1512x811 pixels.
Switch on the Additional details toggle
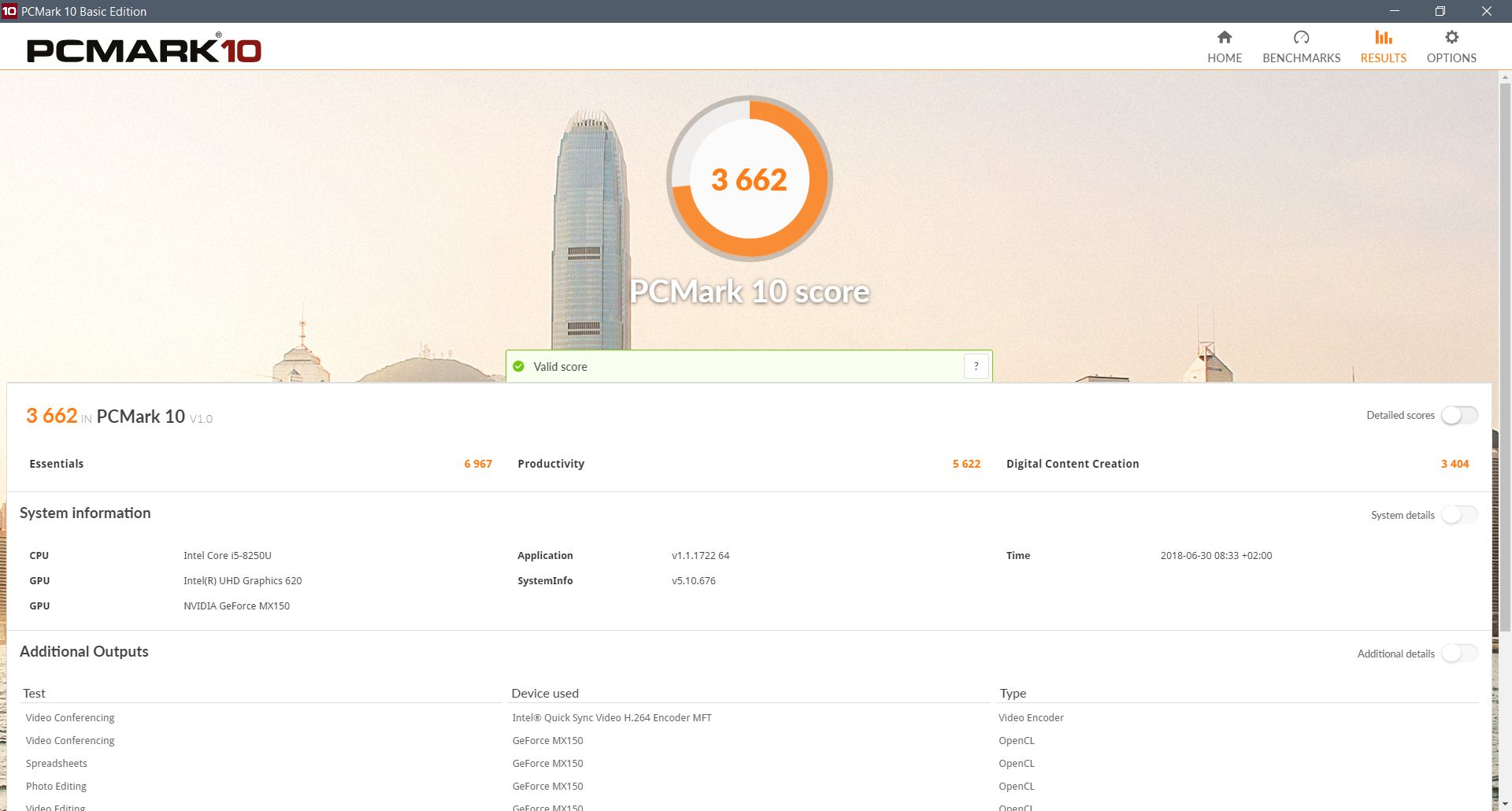pos(1459,654)
